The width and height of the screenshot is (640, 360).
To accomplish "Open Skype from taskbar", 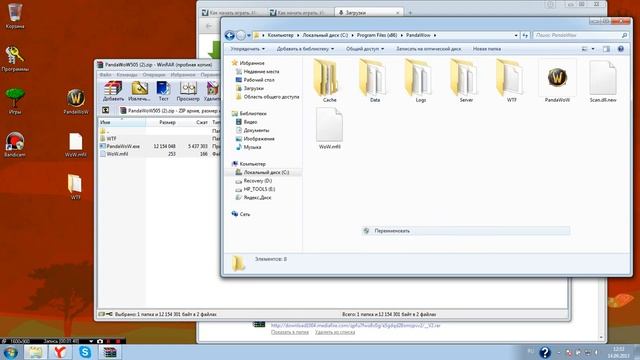I will 85,352.
